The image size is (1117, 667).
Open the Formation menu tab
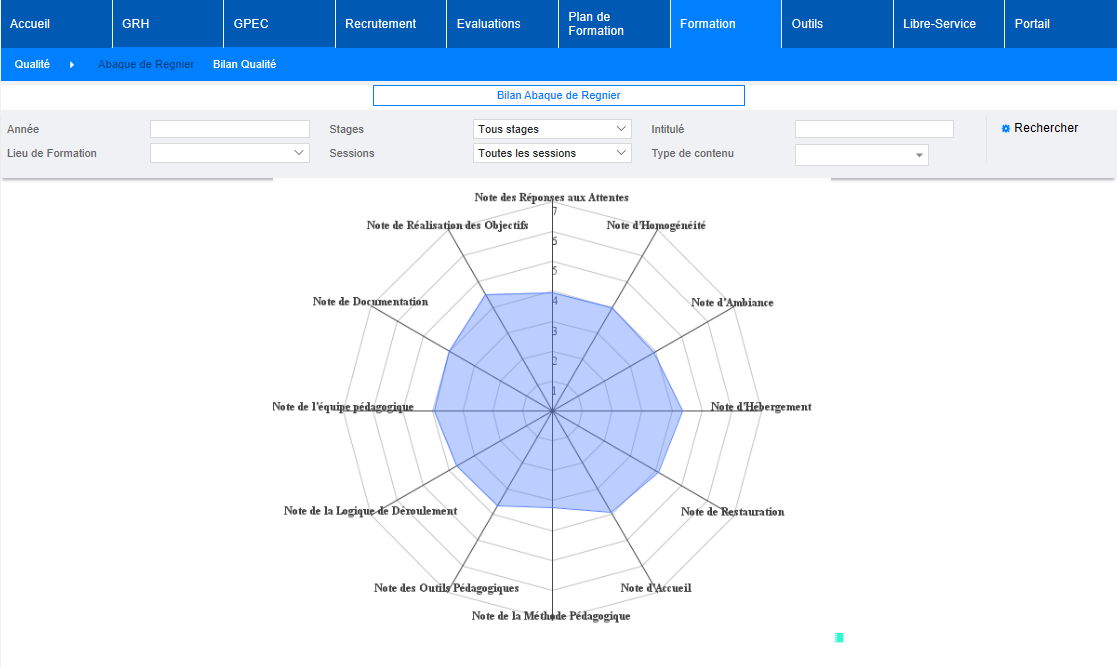click(707, 24)
